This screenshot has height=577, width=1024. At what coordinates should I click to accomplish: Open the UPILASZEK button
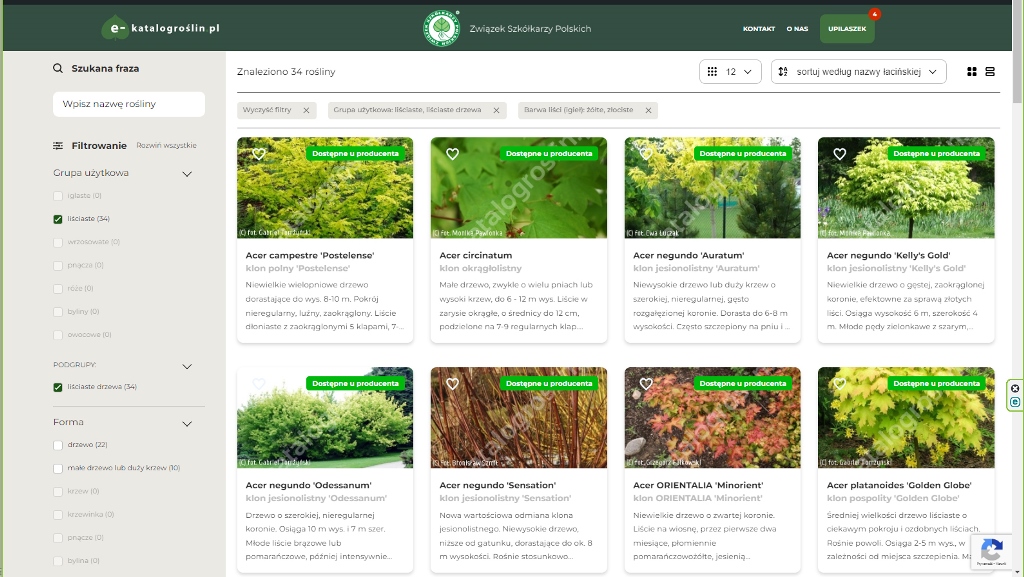coord(846,29)
